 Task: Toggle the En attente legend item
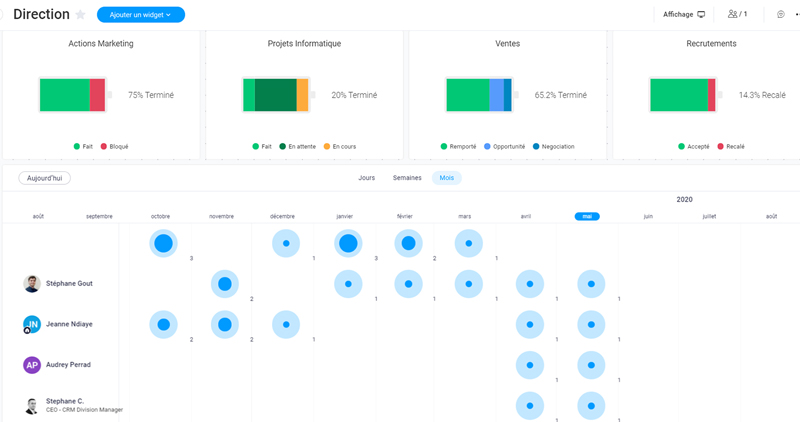point(298,146)
